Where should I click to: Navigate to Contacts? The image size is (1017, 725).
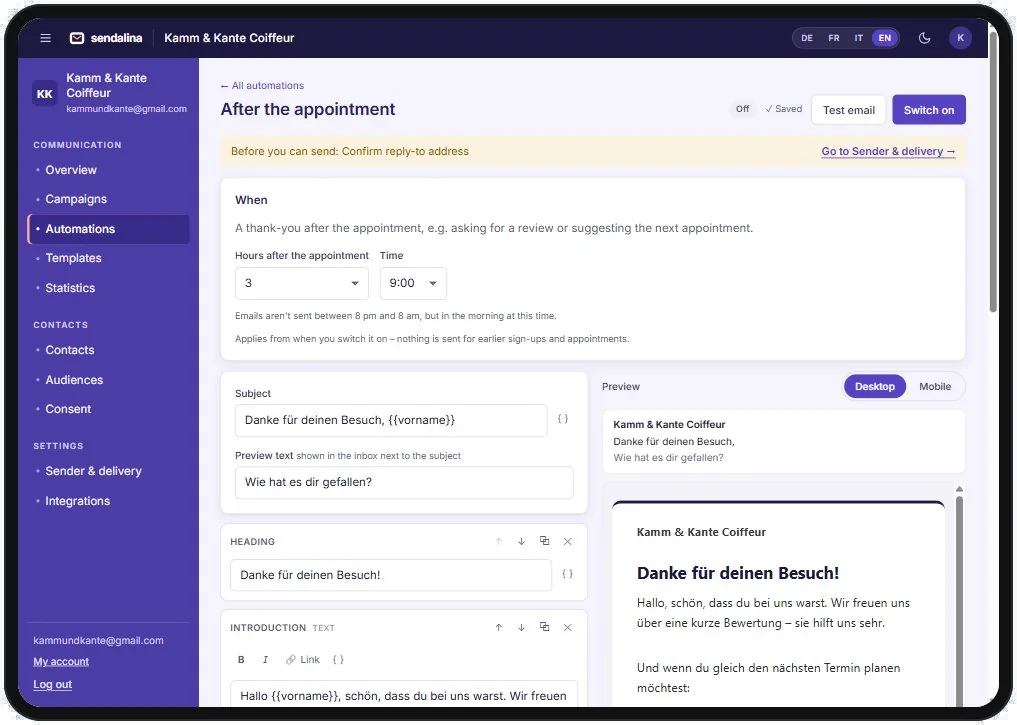pyautogui.click(x=109, y=350)
